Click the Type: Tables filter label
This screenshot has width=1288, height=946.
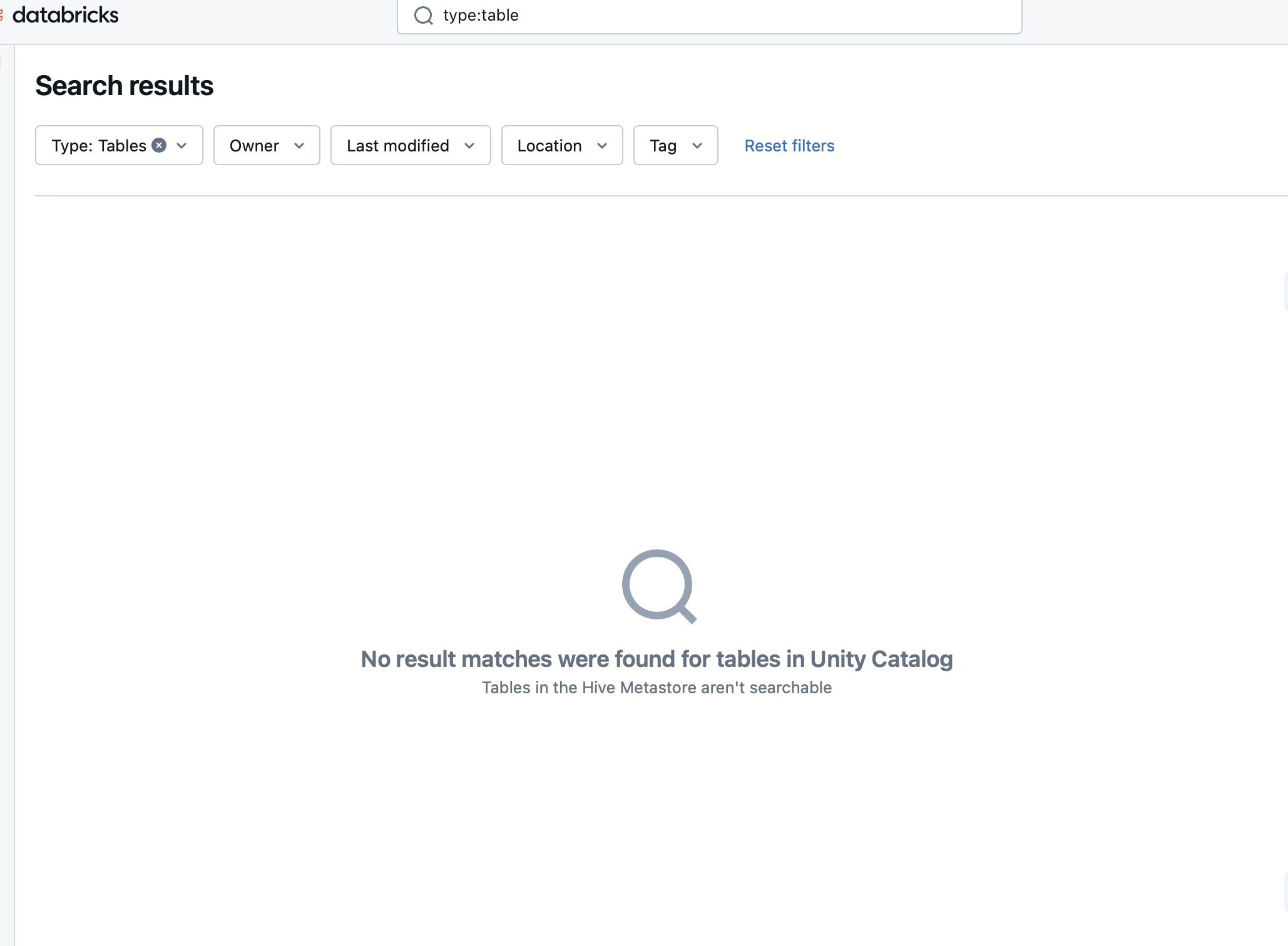(x=99, y=146)
